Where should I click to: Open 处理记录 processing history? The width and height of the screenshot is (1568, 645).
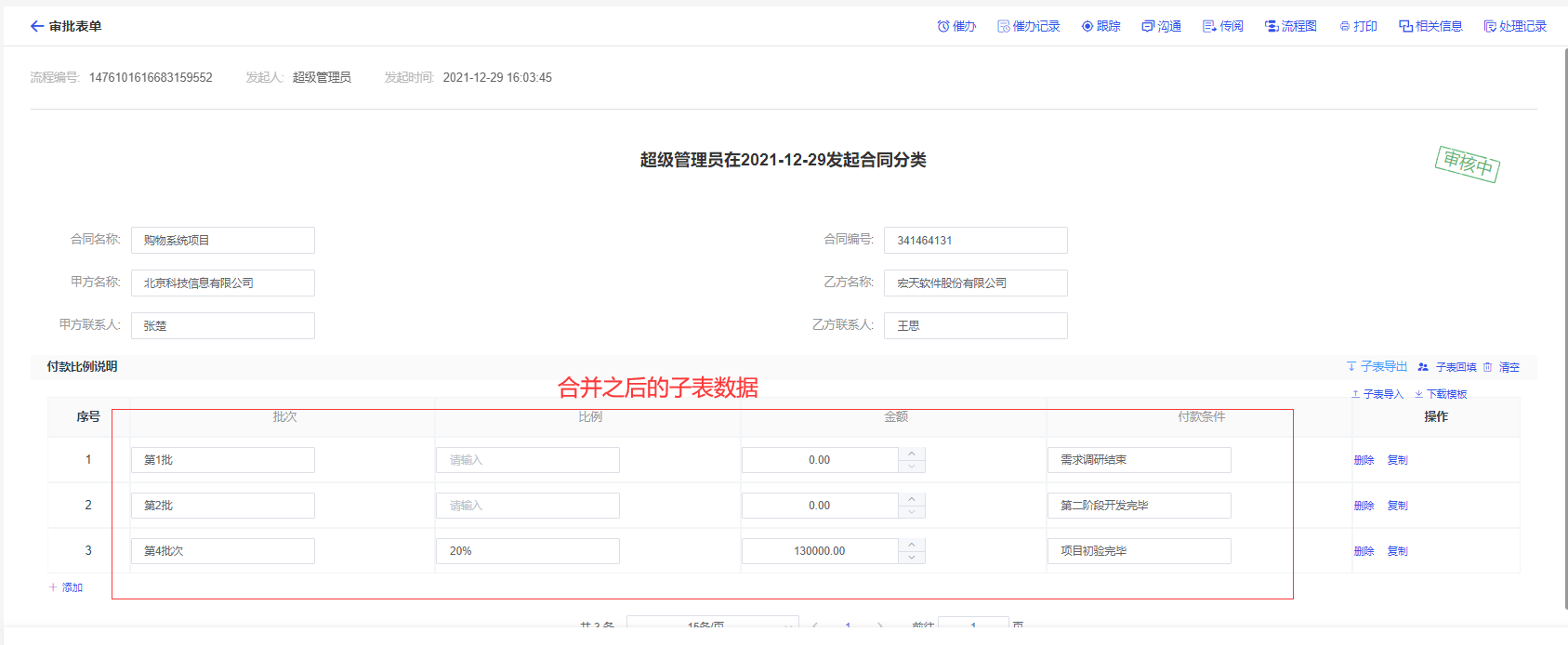[1515, 26]
